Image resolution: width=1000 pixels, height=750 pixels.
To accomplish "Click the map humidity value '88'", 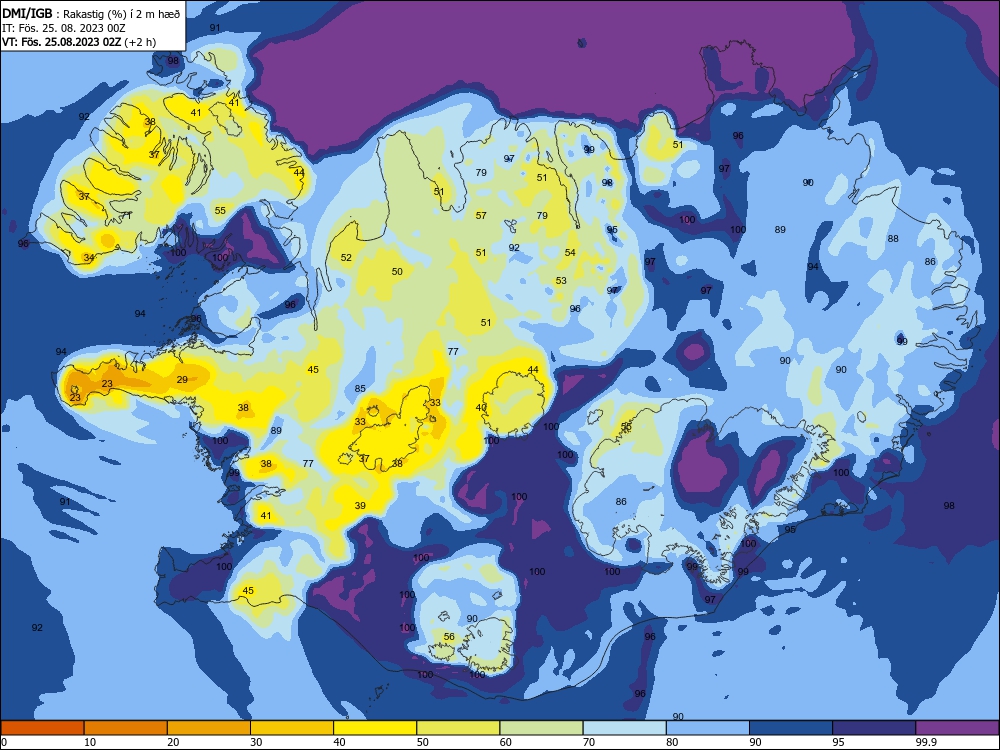I will click(893, 239).
